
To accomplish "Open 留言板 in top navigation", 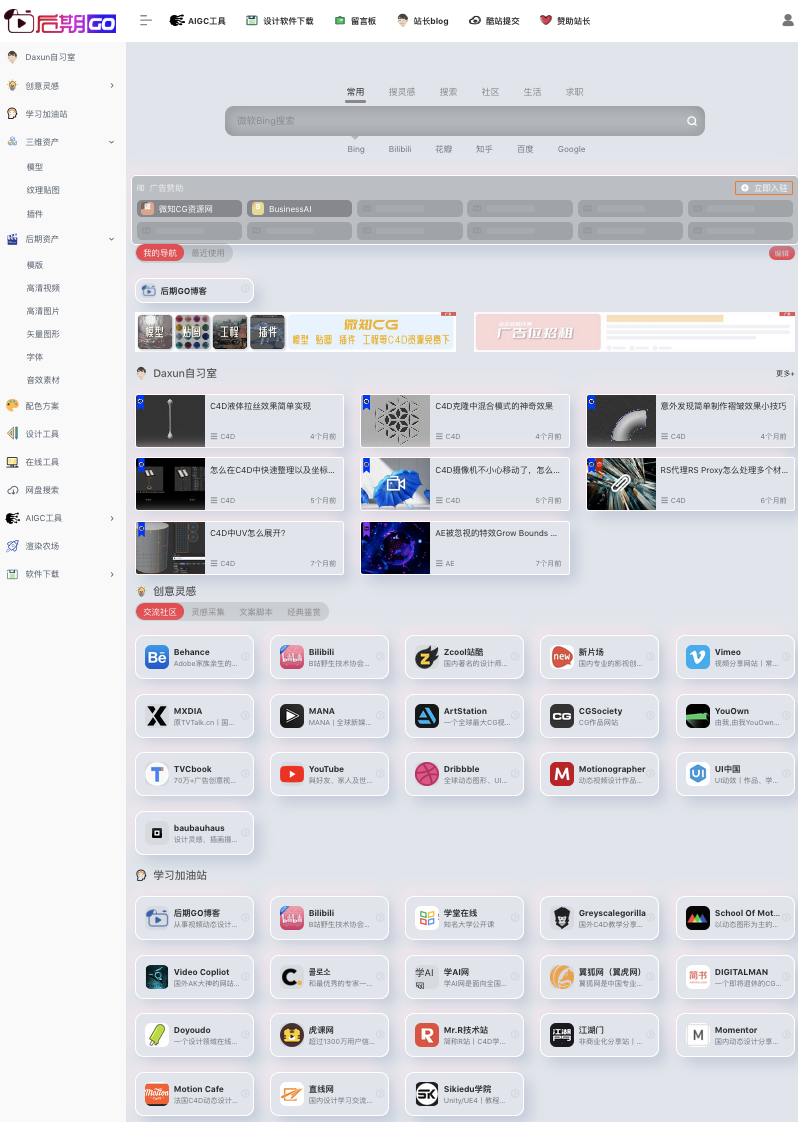I will point(356,21).
